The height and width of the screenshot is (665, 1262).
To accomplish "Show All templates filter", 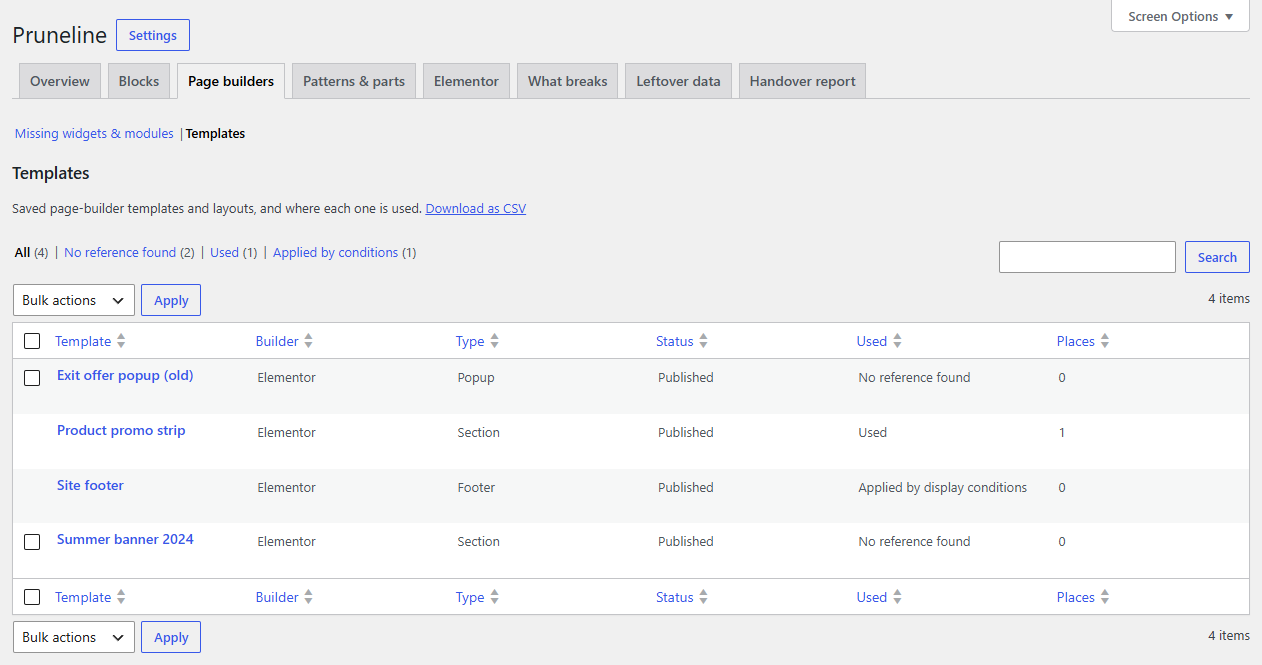I will [x=22, y=252].
